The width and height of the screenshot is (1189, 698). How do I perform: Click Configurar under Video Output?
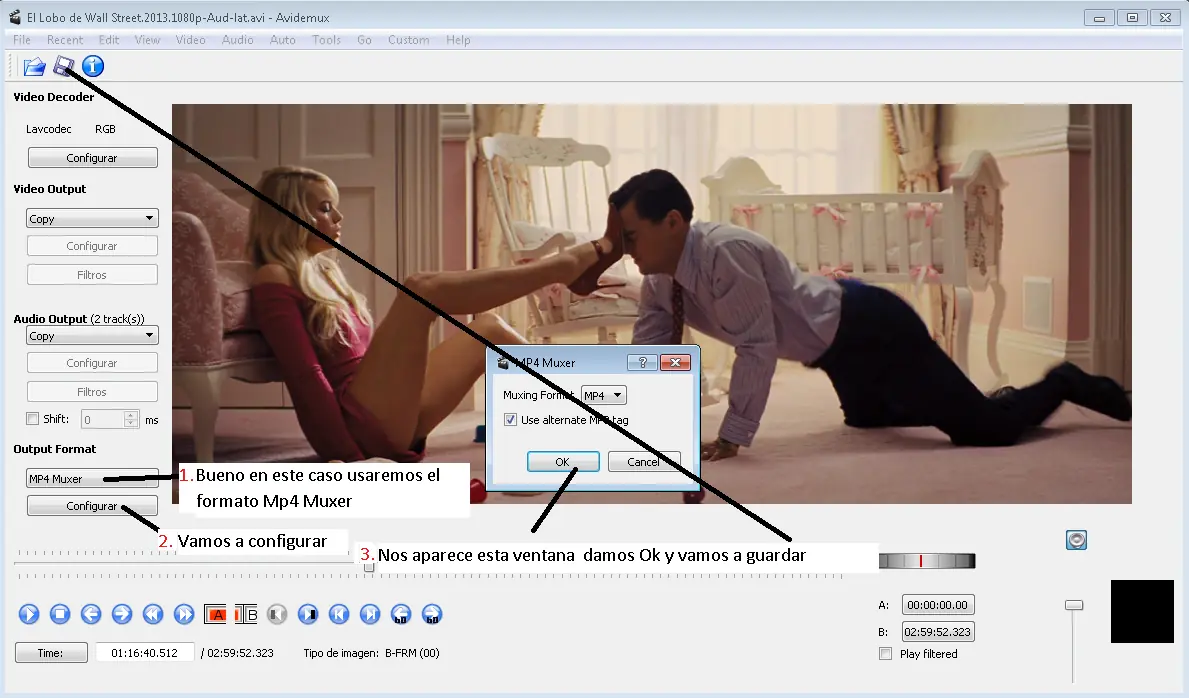point(93,246)
